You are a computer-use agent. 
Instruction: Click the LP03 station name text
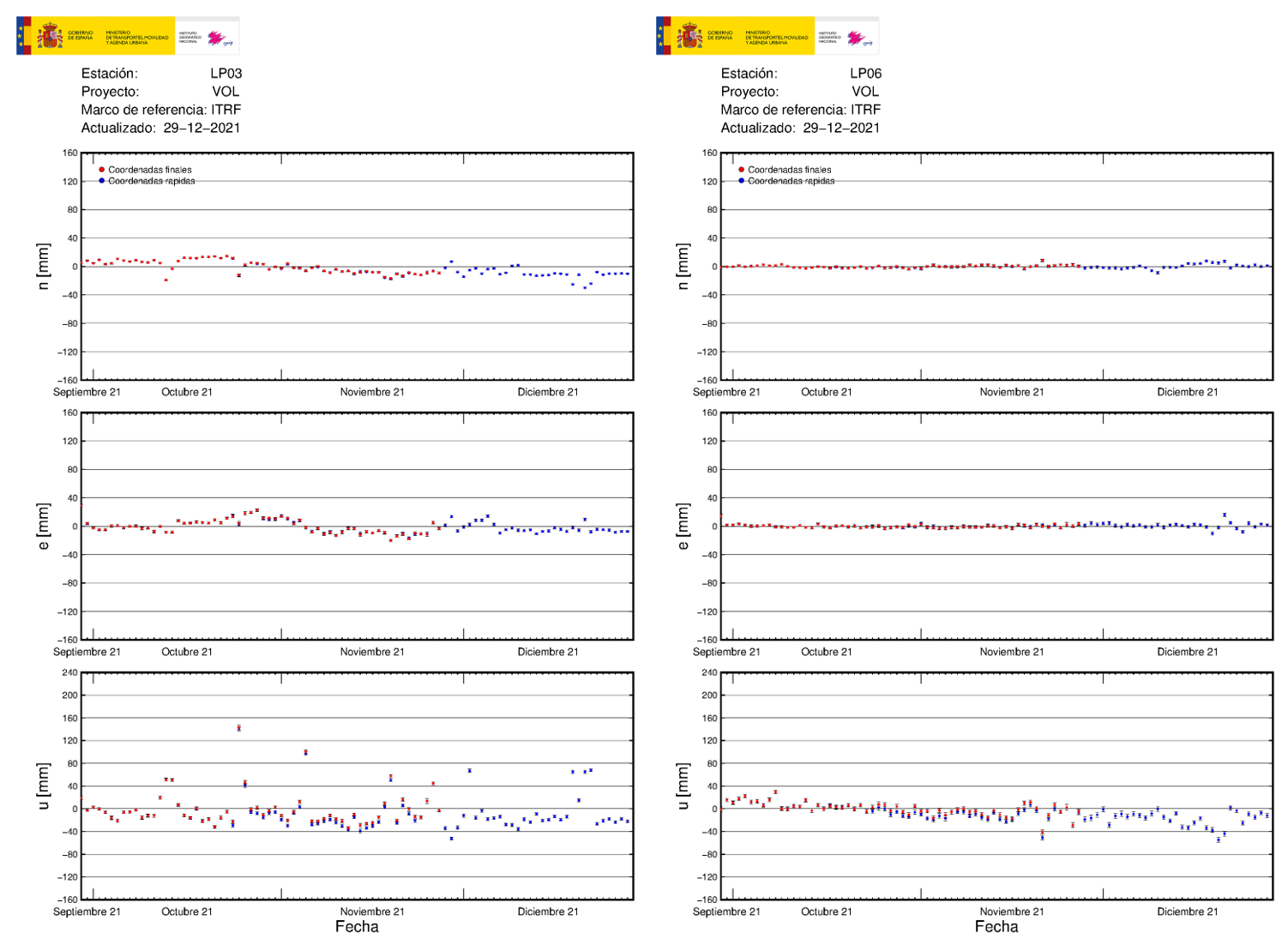[226, 74]
